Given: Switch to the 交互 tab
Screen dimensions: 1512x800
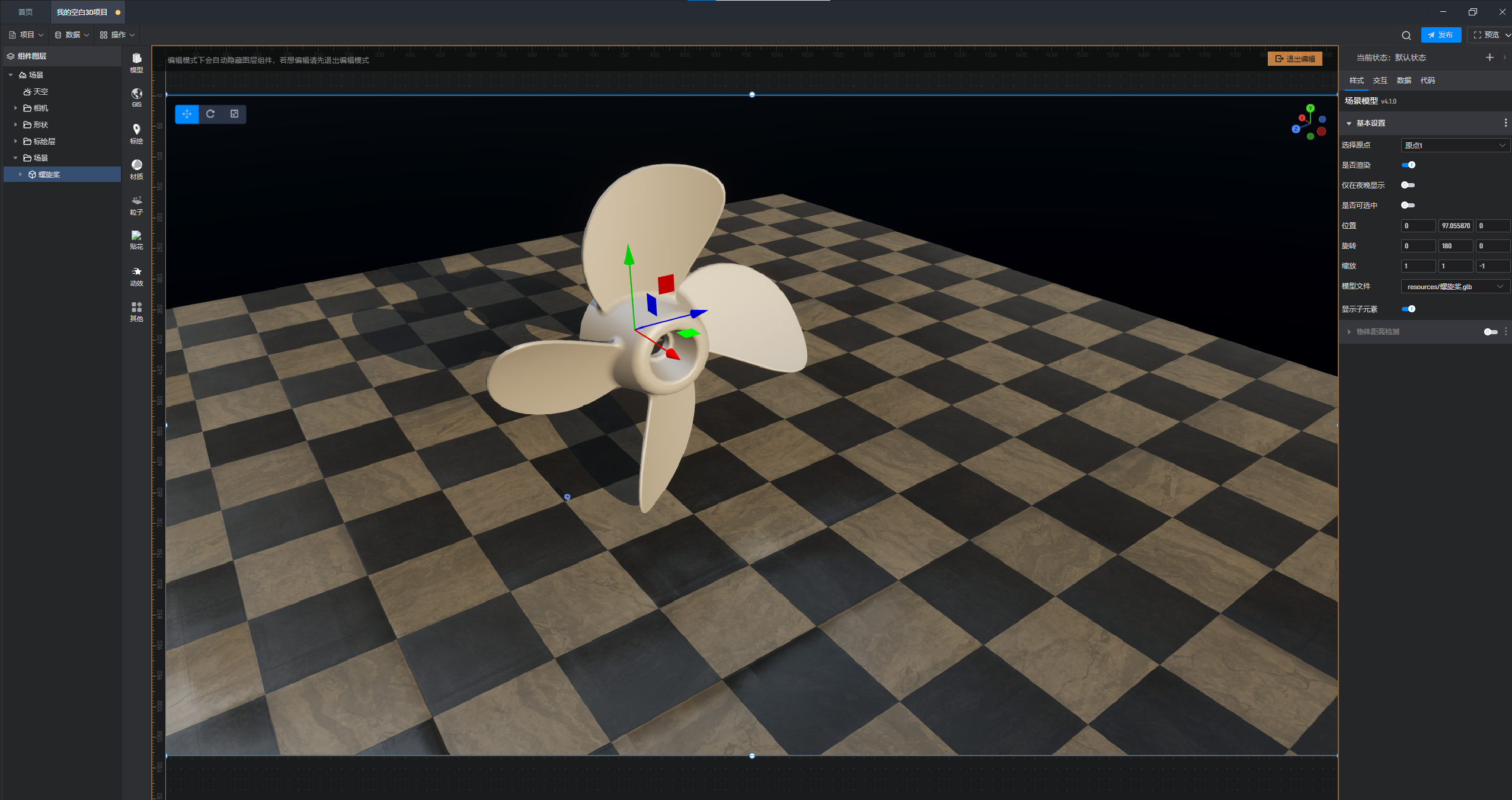Looking at the screenshot, I should pos(1380,80).
